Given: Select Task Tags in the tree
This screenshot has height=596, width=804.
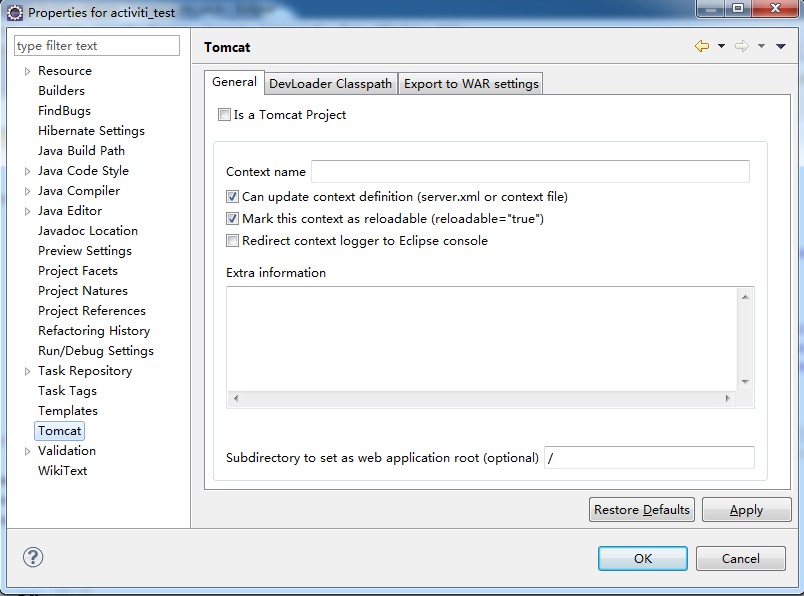Looking at the screenshot, I should point(67,391).
